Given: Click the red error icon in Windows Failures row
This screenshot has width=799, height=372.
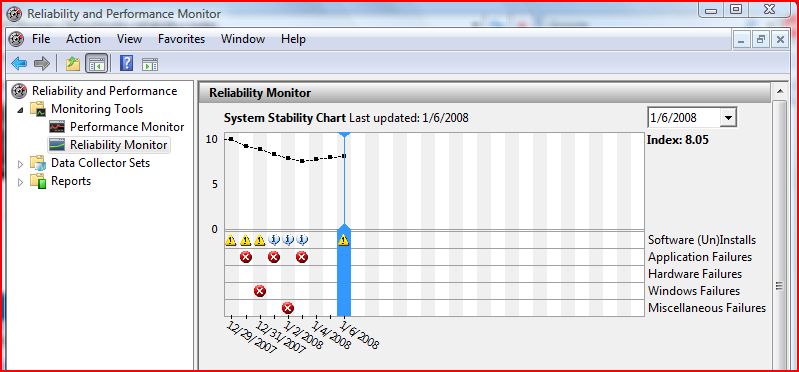Looking at the screenshot, I should click(260, 291).
